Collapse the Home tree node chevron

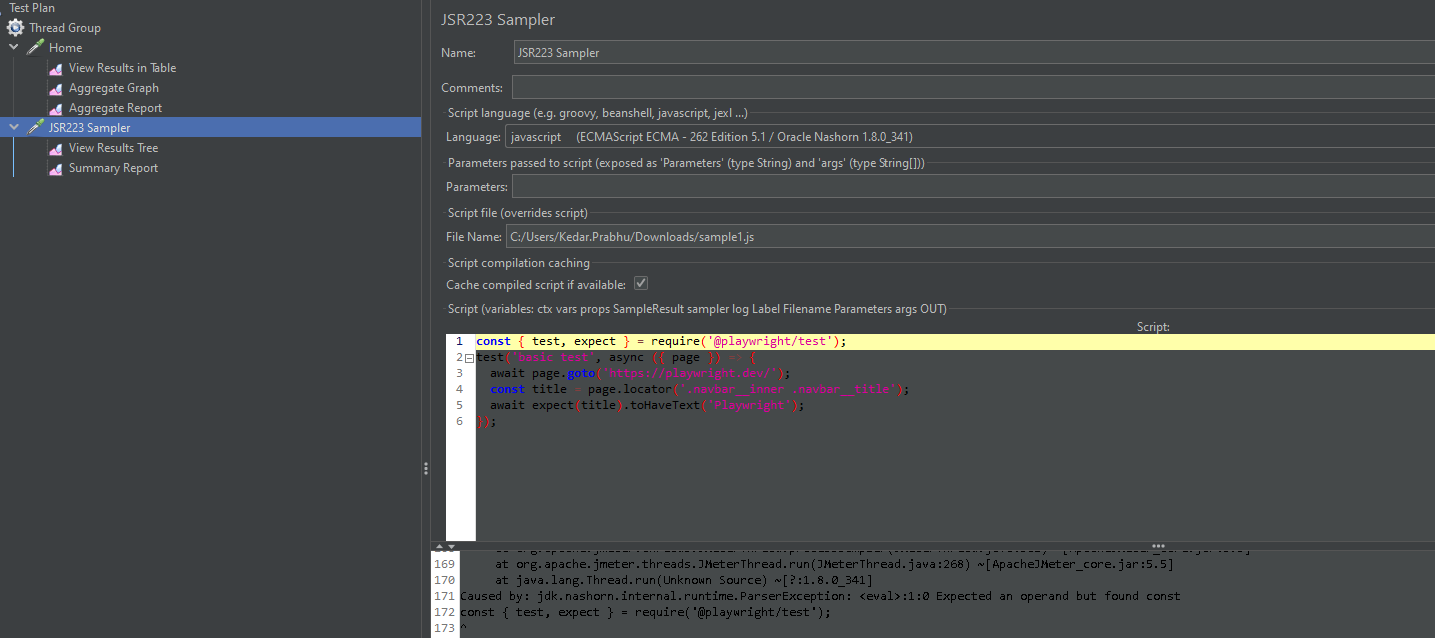[13, 47]
